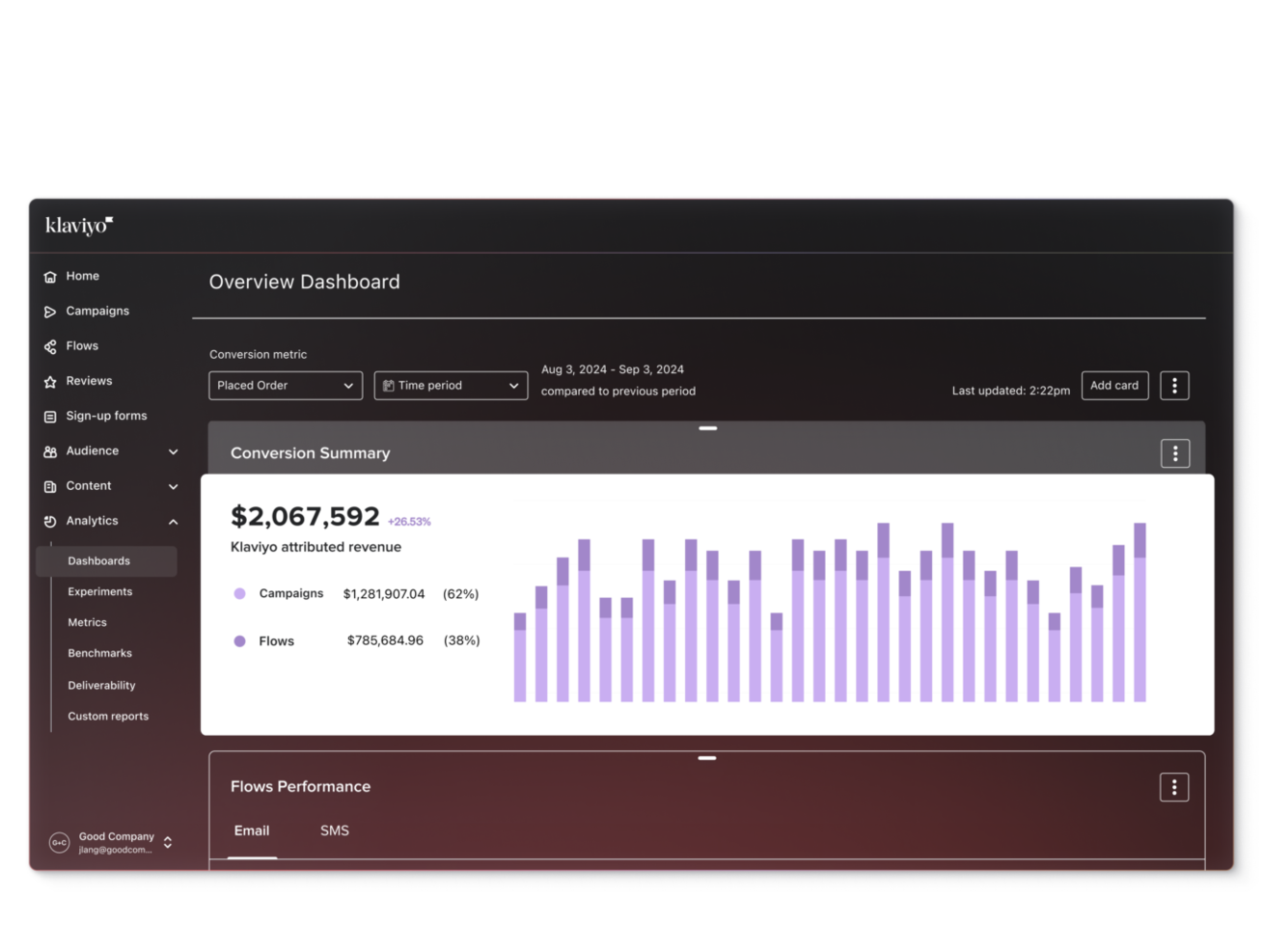Open the Good Company account switcher
Viewport: 1263px width, 952px height.
168,842
